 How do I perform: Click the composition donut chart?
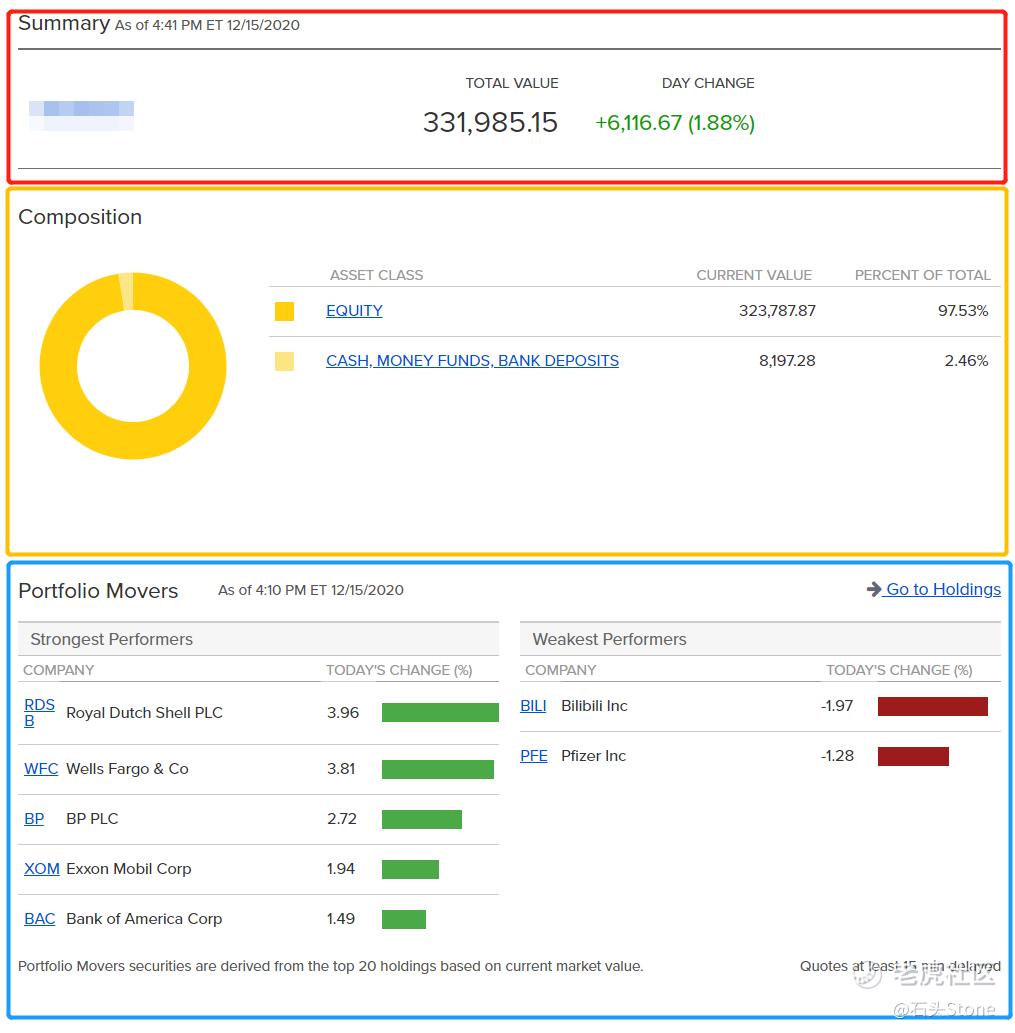click(x=133, y=366)
